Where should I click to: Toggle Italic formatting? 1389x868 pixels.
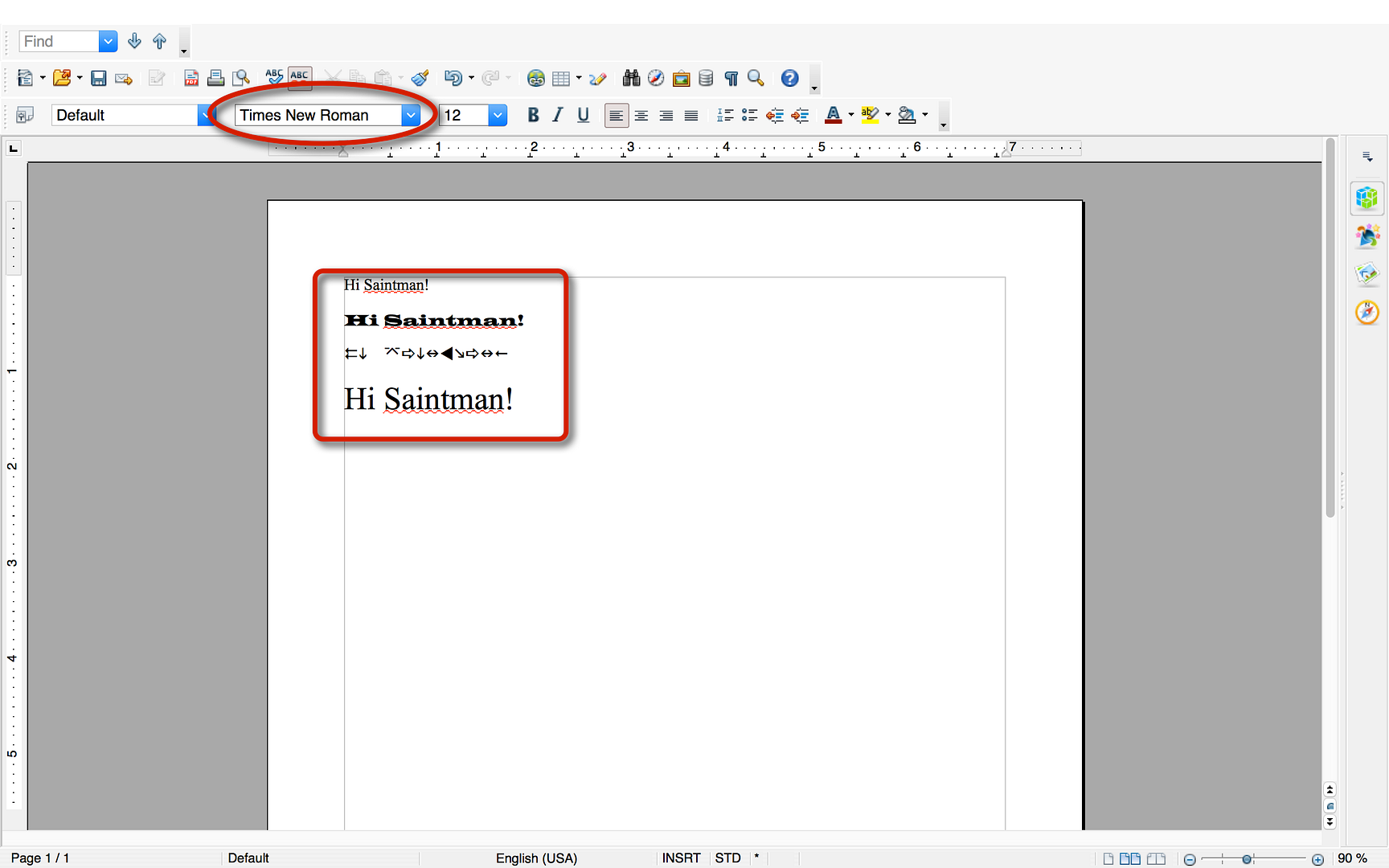click(x=558, y=115)
